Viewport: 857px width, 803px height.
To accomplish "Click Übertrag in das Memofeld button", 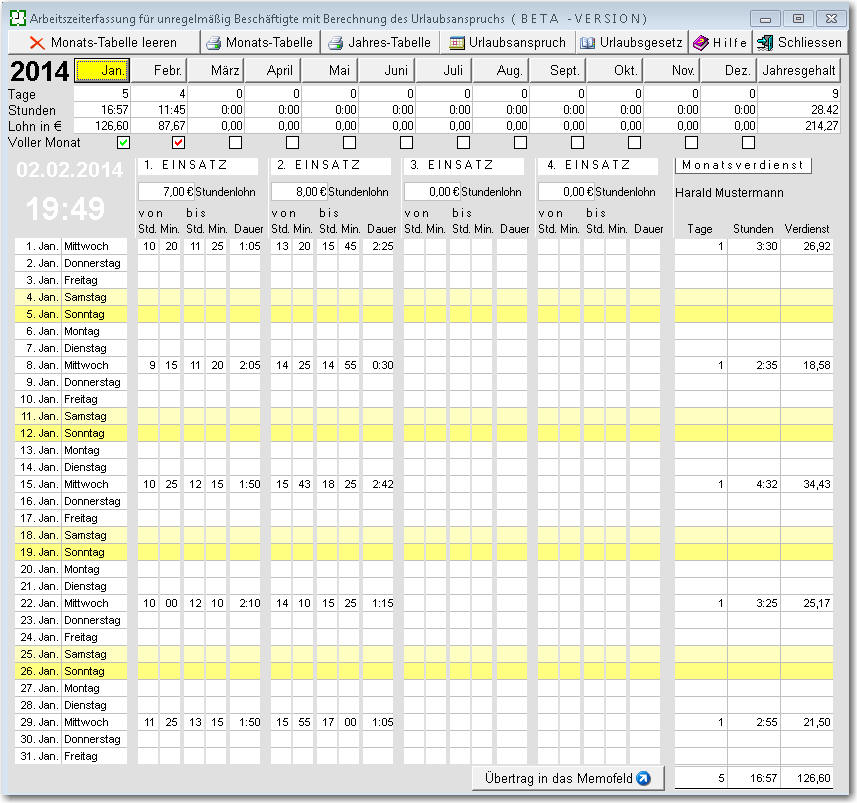I will [x=568, y=778].
